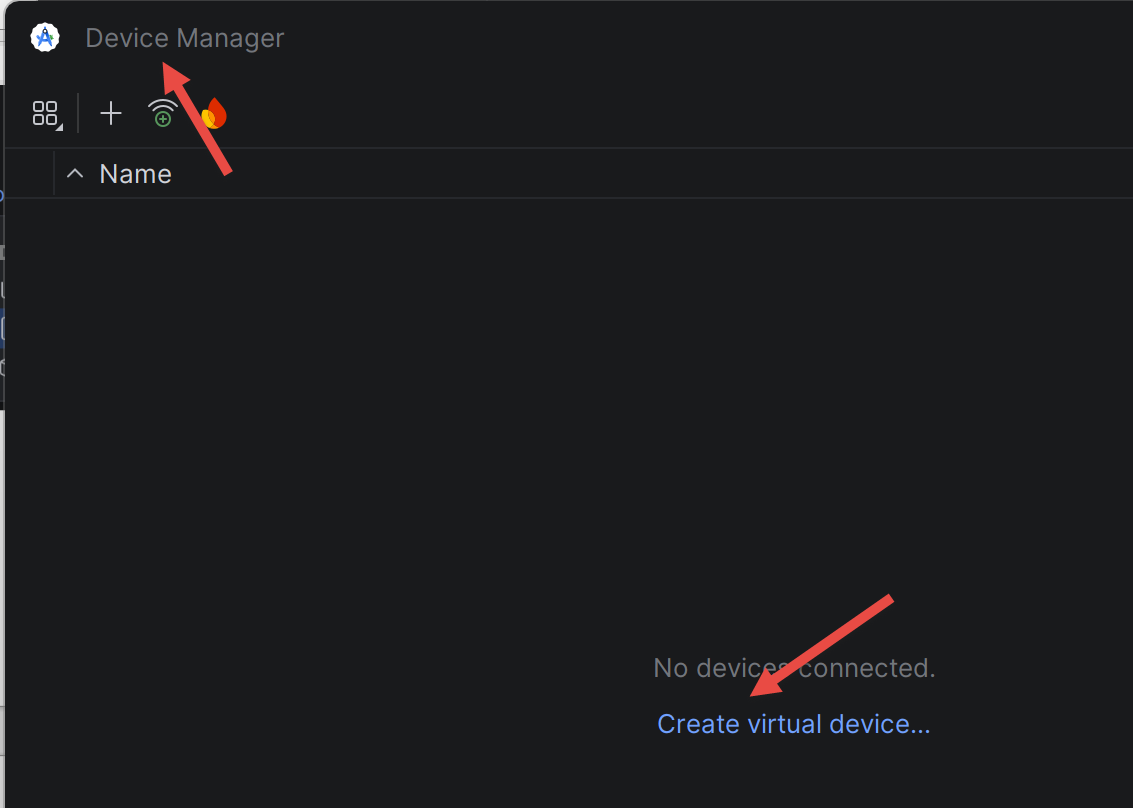
Task: Pair a device using the Wi-Fi icon
Action: click(163, 113)
